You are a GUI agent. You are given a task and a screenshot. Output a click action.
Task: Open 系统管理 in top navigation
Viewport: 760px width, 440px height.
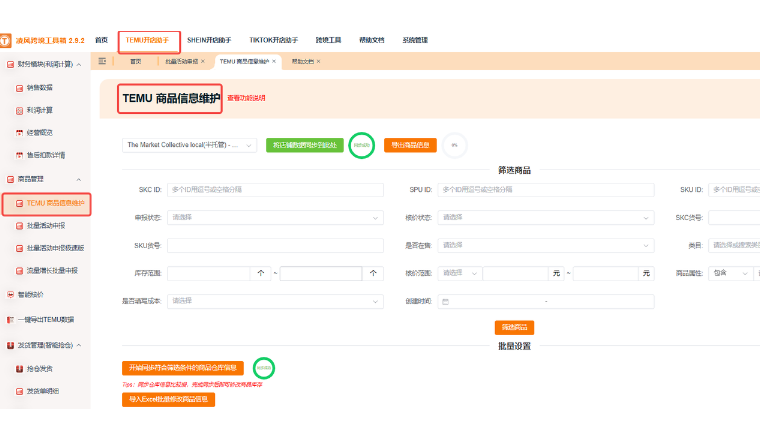pyautogui.click(x=415, y=40)
